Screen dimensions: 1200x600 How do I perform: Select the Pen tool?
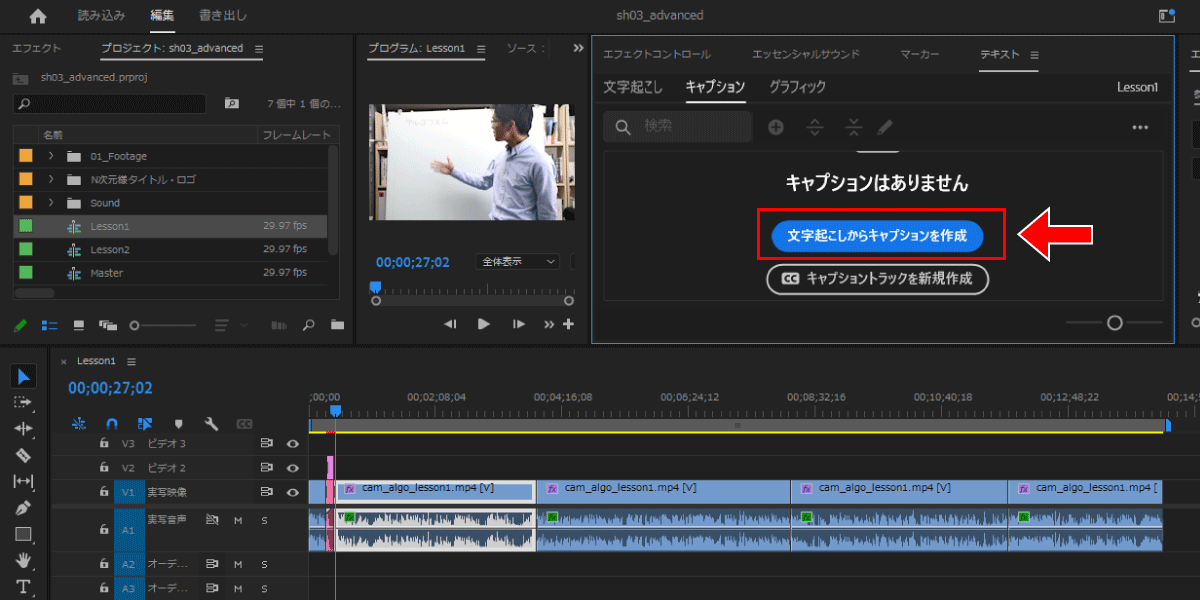[24, 508]
